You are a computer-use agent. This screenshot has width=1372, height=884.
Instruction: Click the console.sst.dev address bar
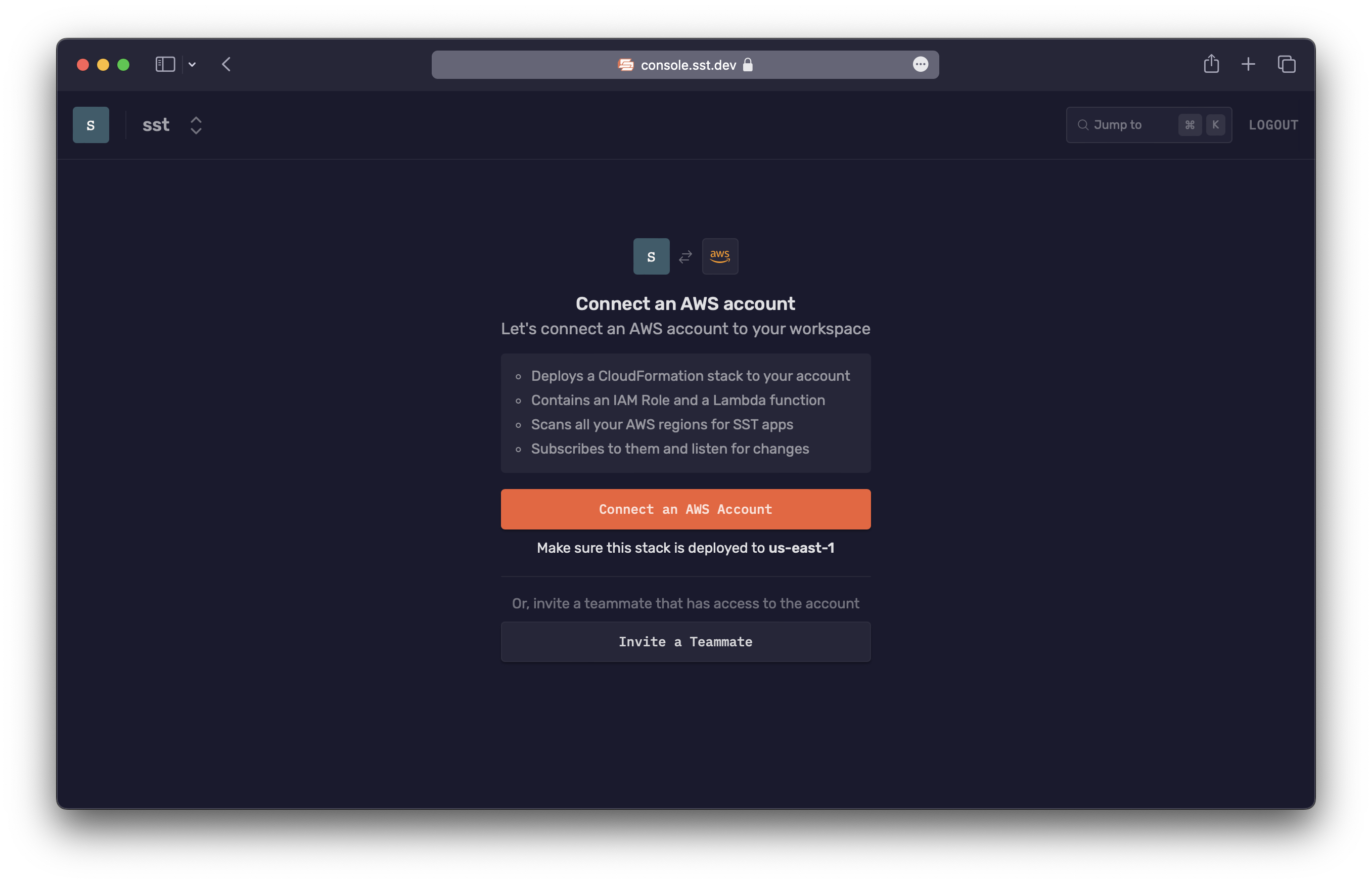[686, 64]
